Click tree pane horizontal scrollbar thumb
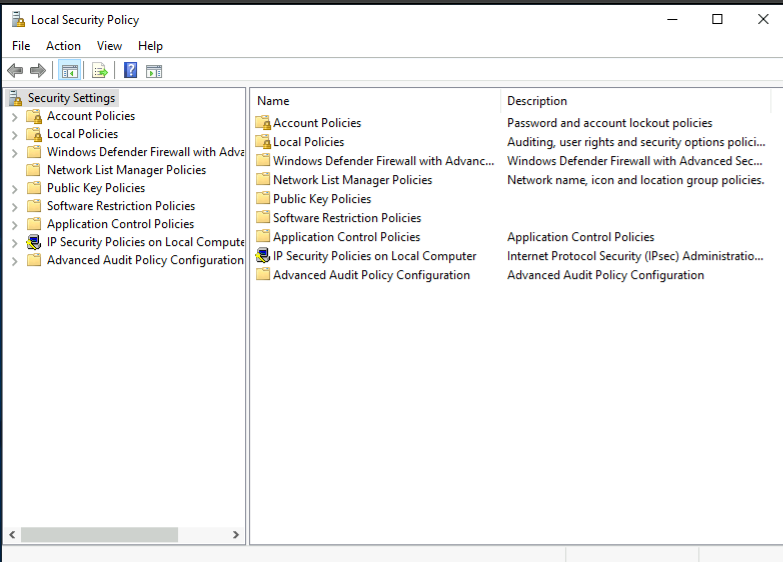 coord(99,535)
